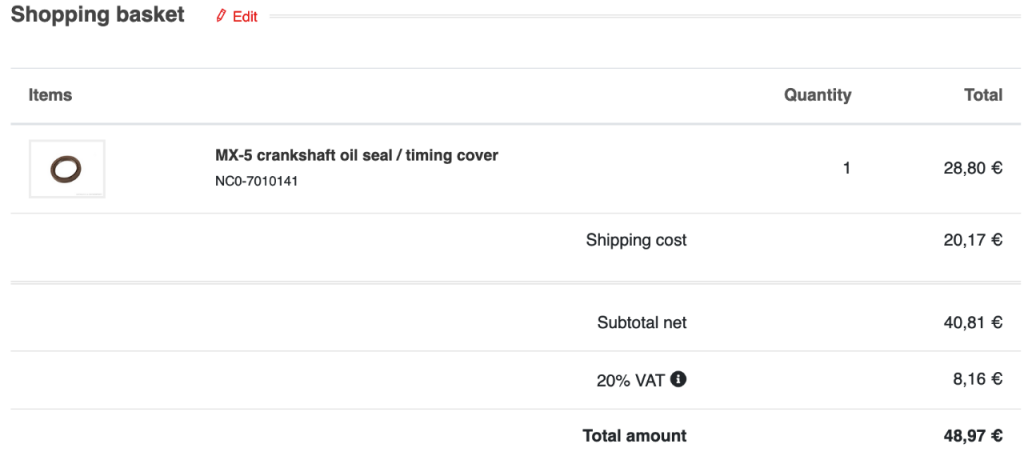Click the Shopping basket heading
Screen dimensions: 1024x460
98,14
